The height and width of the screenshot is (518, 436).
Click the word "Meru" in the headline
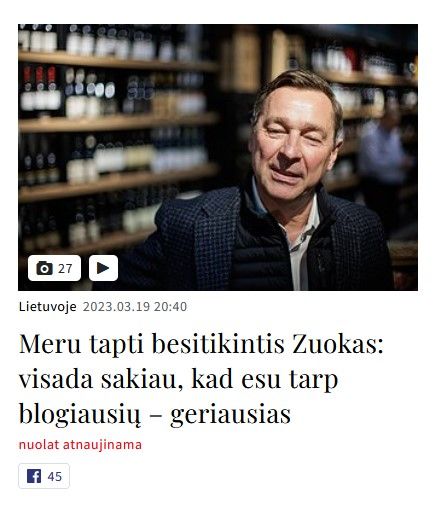click(x=50, y=344)
